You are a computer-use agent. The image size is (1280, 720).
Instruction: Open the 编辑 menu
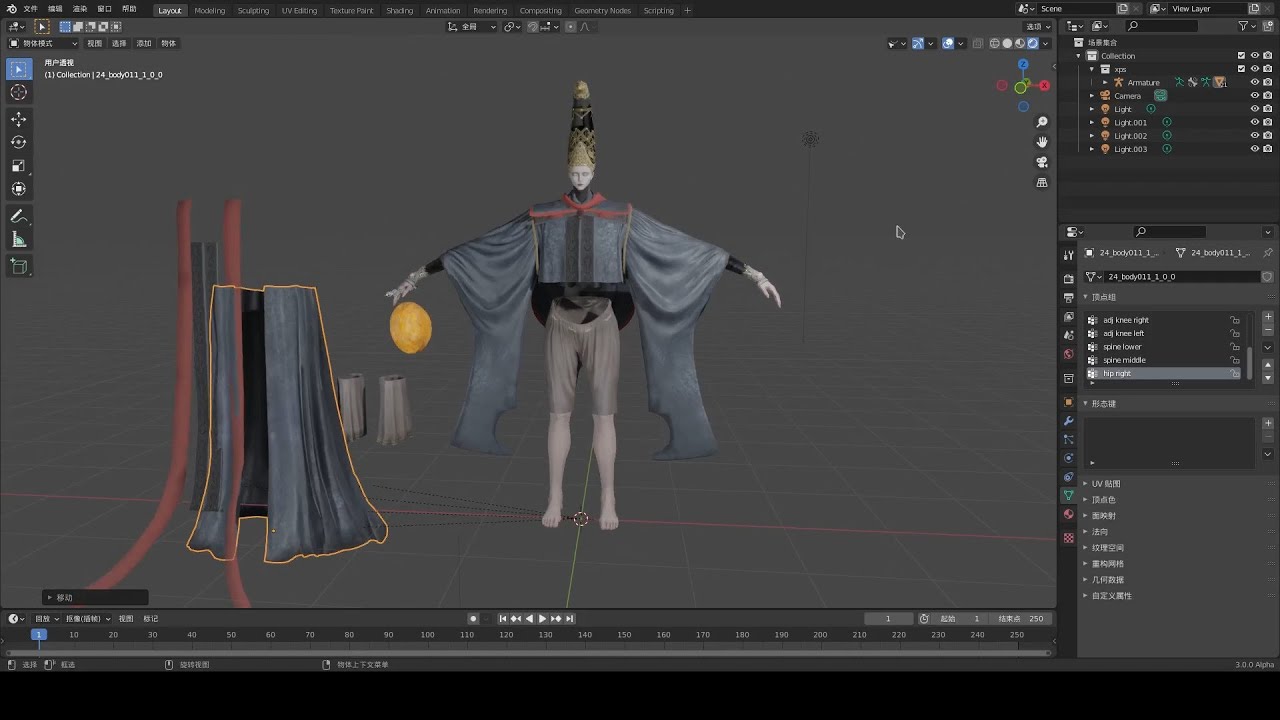coord(55,9)
